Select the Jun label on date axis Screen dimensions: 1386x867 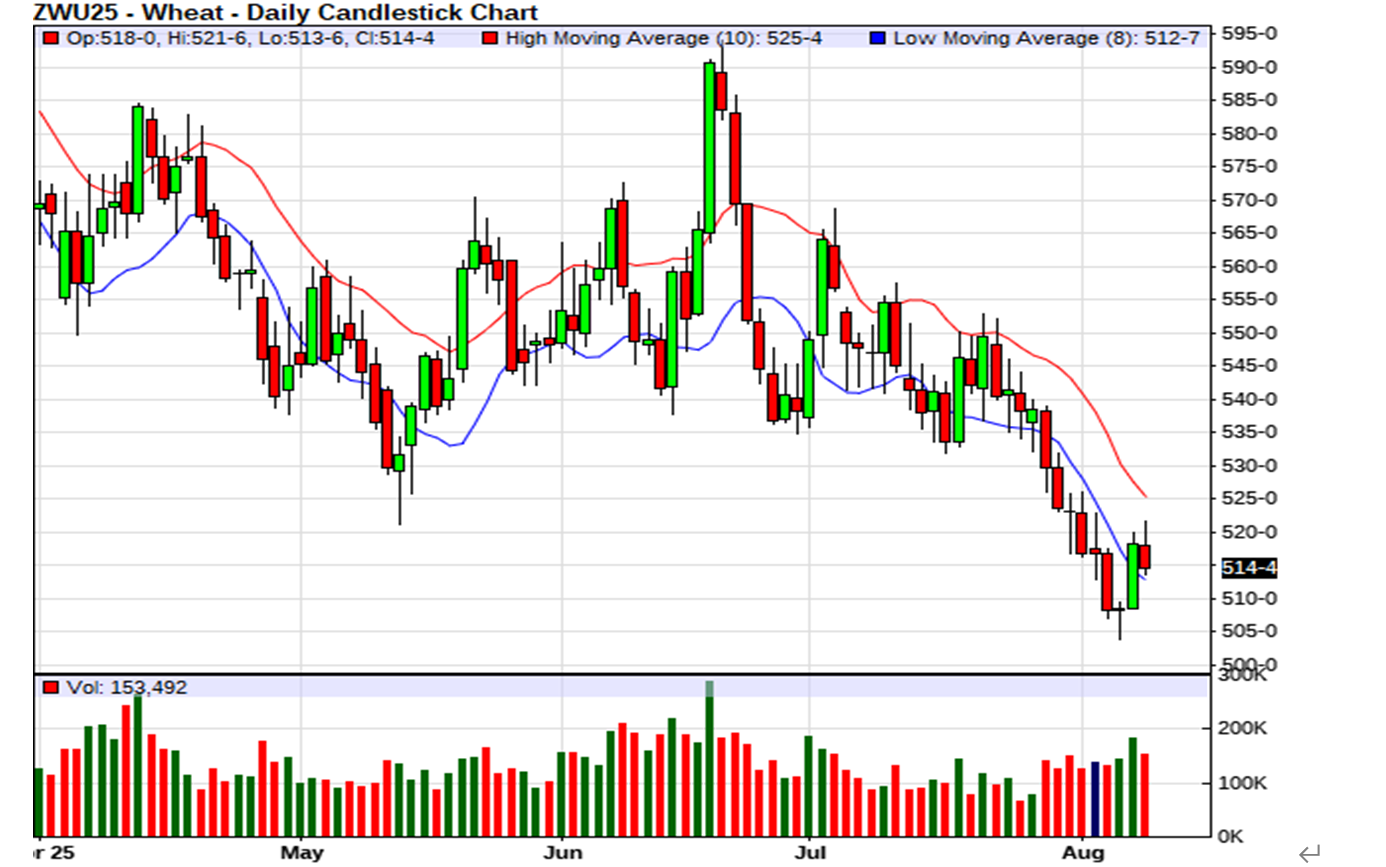[x=562, y=853]
